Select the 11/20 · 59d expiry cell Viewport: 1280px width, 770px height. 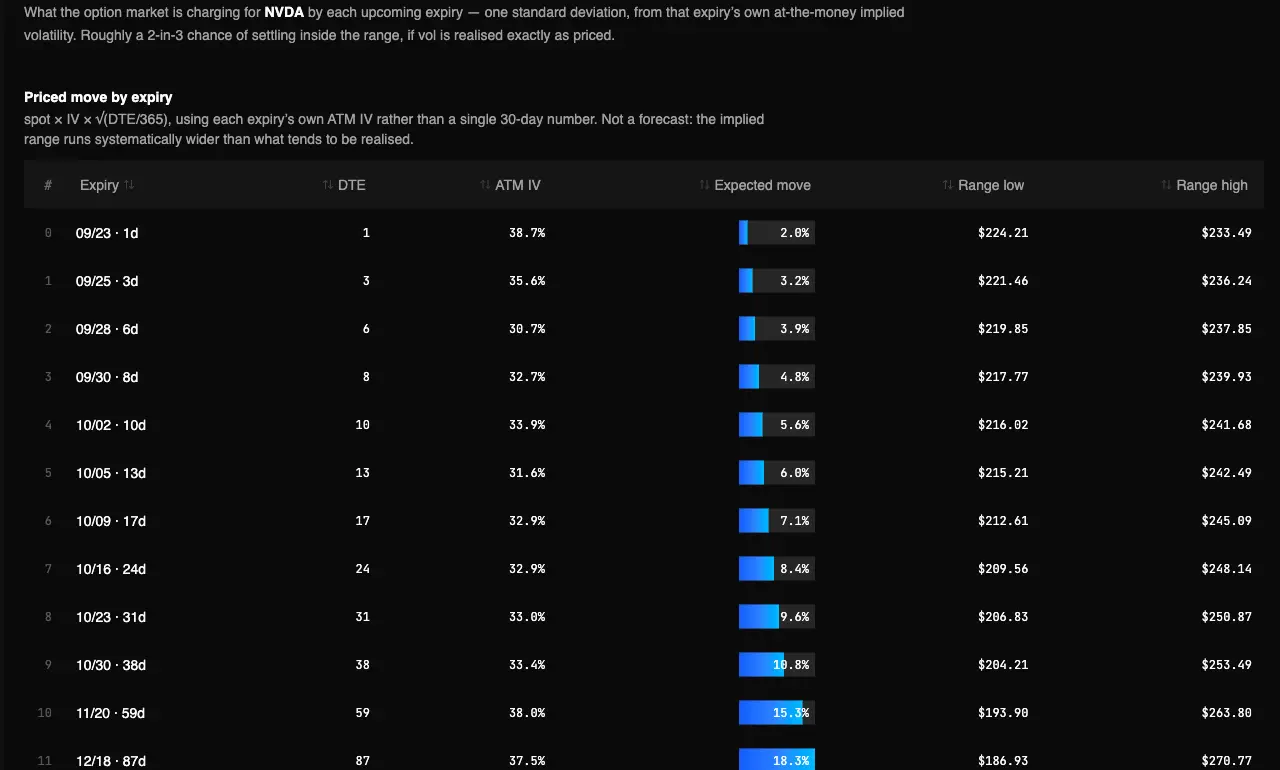click(111, 713)
